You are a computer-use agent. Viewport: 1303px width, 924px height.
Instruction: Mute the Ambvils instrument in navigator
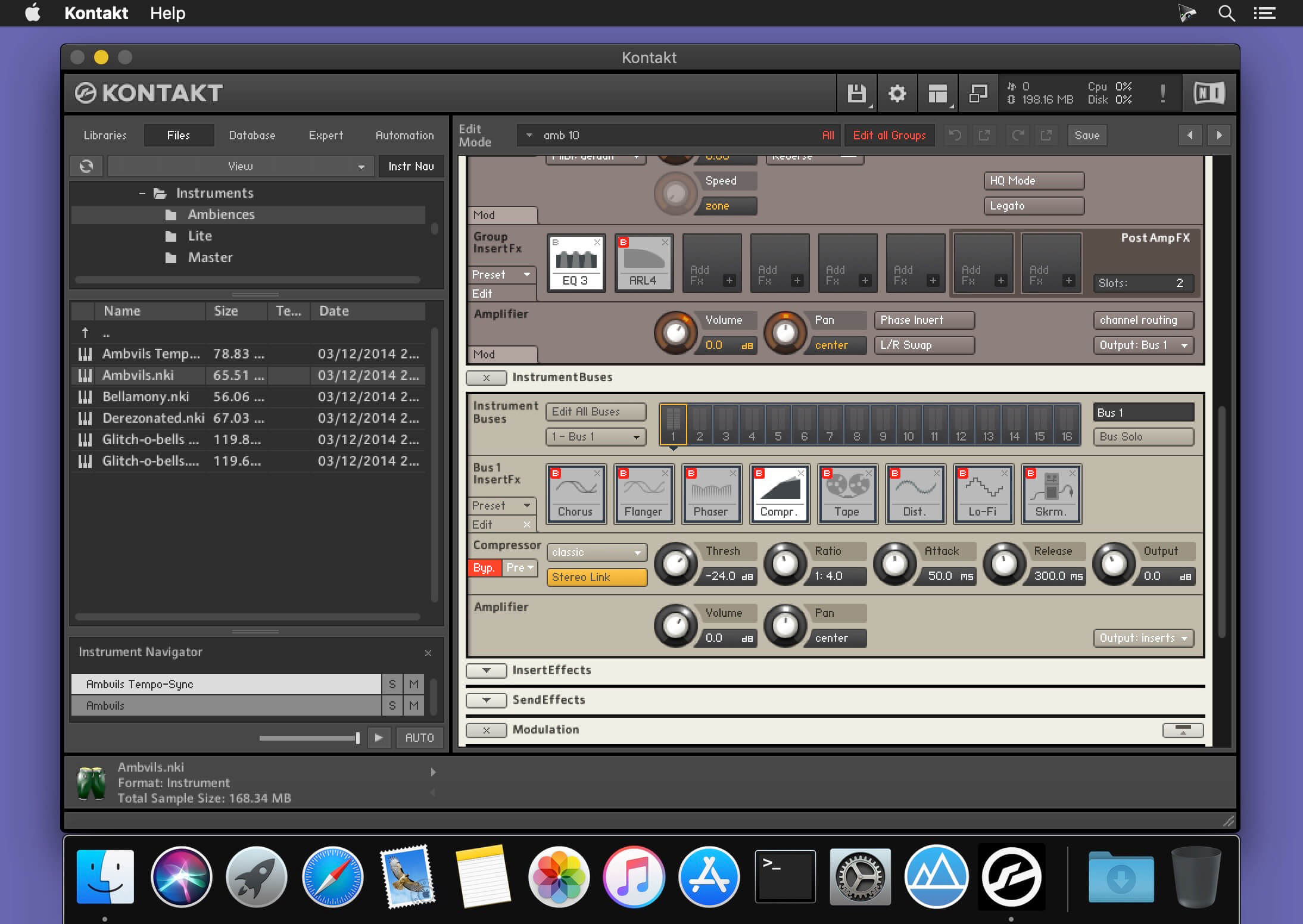pyautogui.click(x=414, y=706)
